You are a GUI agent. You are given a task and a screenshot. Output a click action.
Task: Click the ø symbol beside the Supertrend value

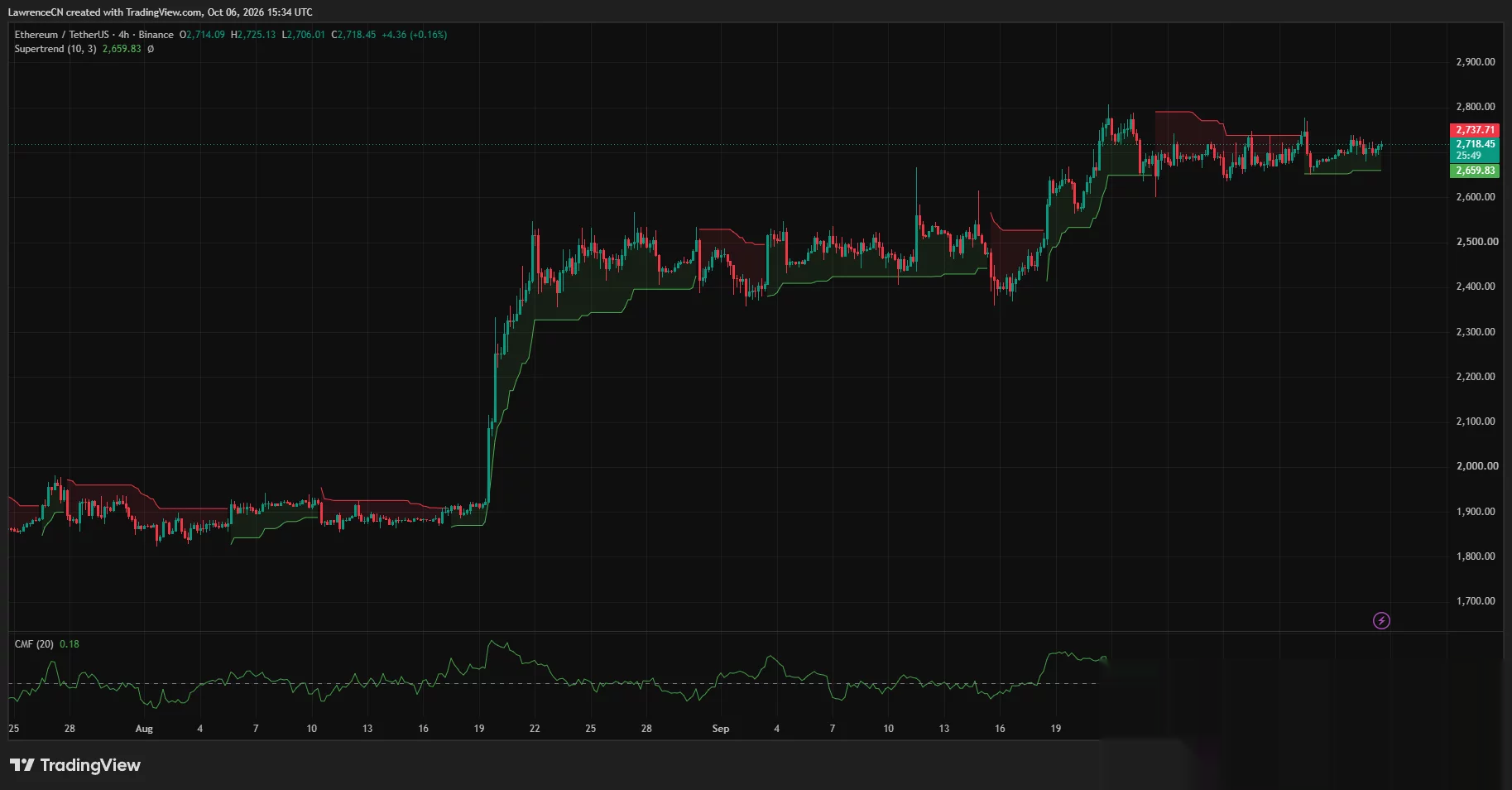pos(151,49)
